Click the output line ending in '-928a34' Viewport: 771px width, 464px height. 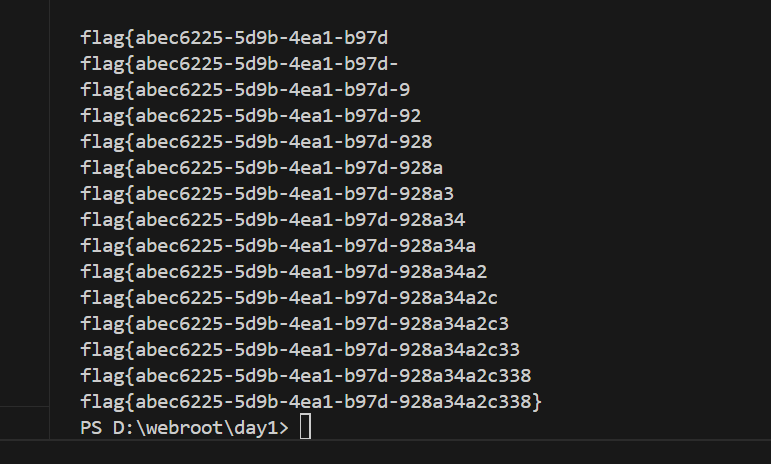[x=273, y=220]
